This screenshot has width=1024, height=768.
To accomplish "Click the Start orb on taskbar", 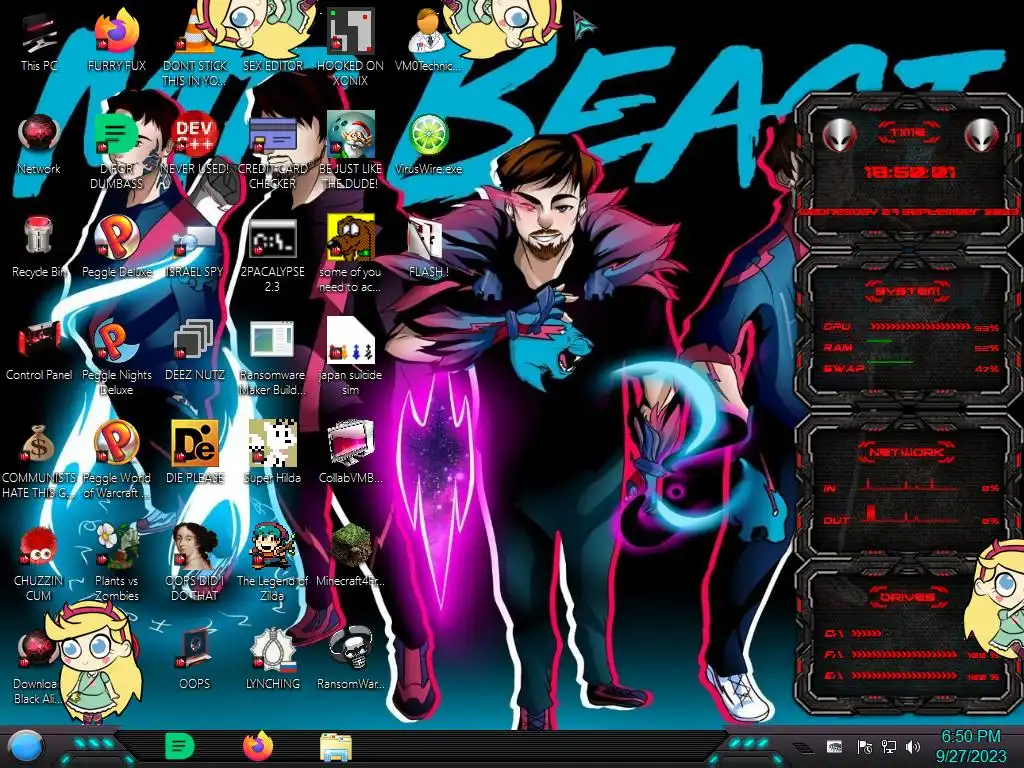I will click(x=27, y=746).
